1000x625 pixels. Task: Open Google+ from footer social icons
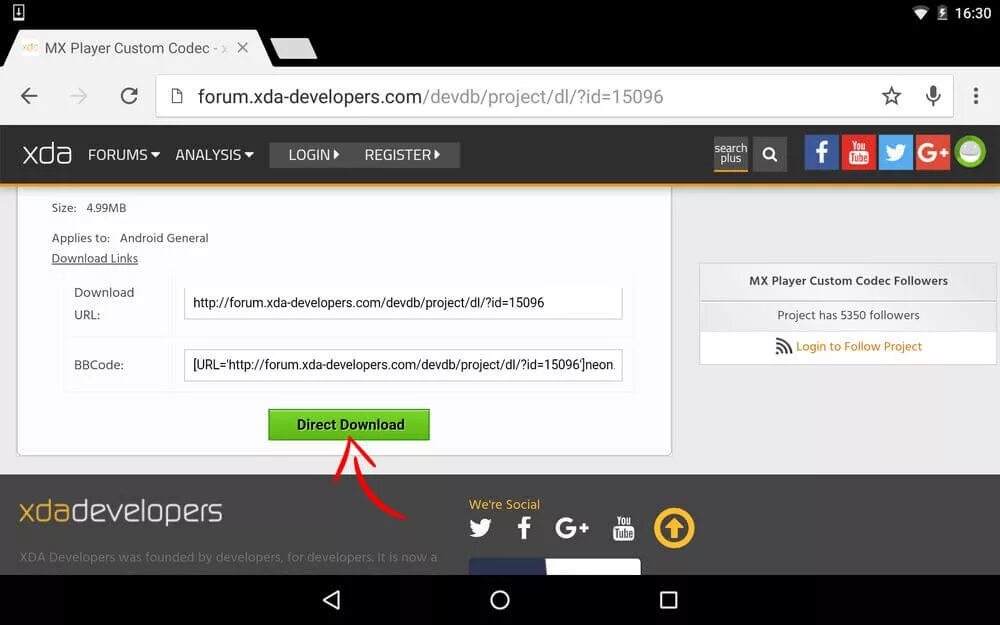pos(571,528)
